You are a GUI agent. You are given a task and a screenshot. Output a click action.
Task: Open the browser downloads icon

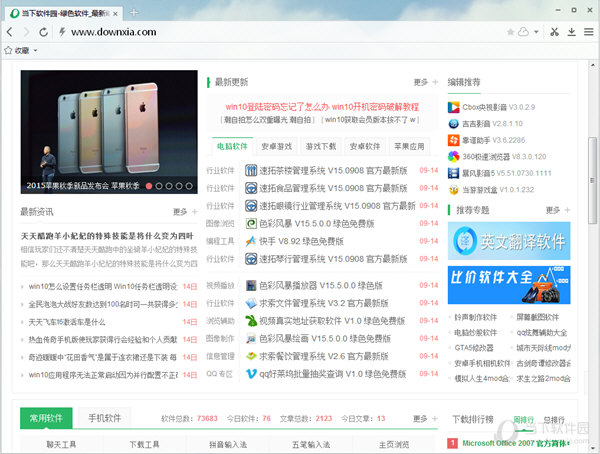572,32
